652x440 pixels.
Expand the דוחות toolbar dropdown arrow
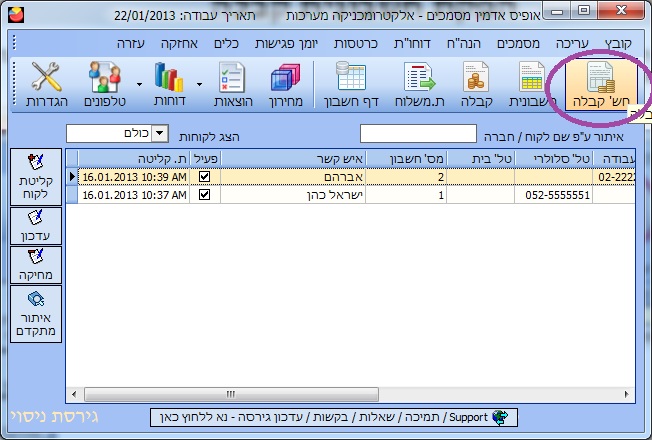(200, 84)
